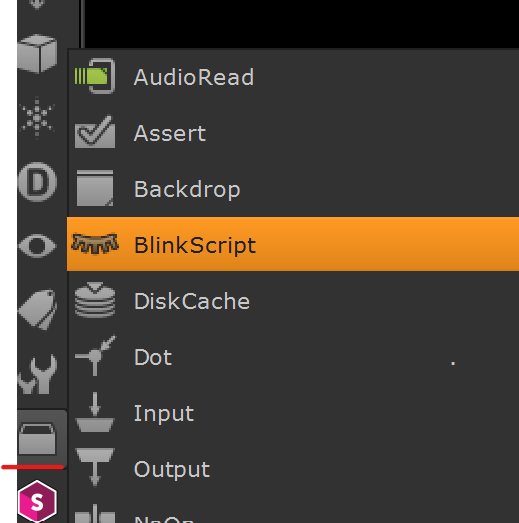Open the Other nodes box toolbar icon
Screen dimensions: 519x523
(37, 438)
